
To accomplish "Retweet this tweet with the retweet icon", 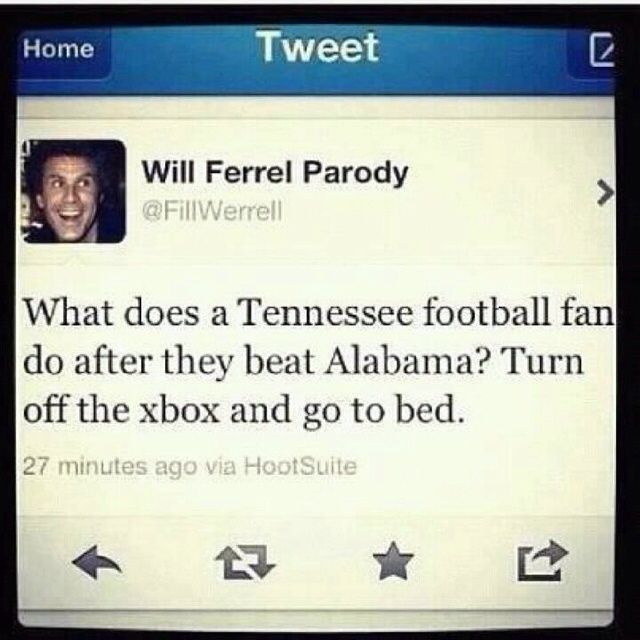I will click(x=246, y=562).
